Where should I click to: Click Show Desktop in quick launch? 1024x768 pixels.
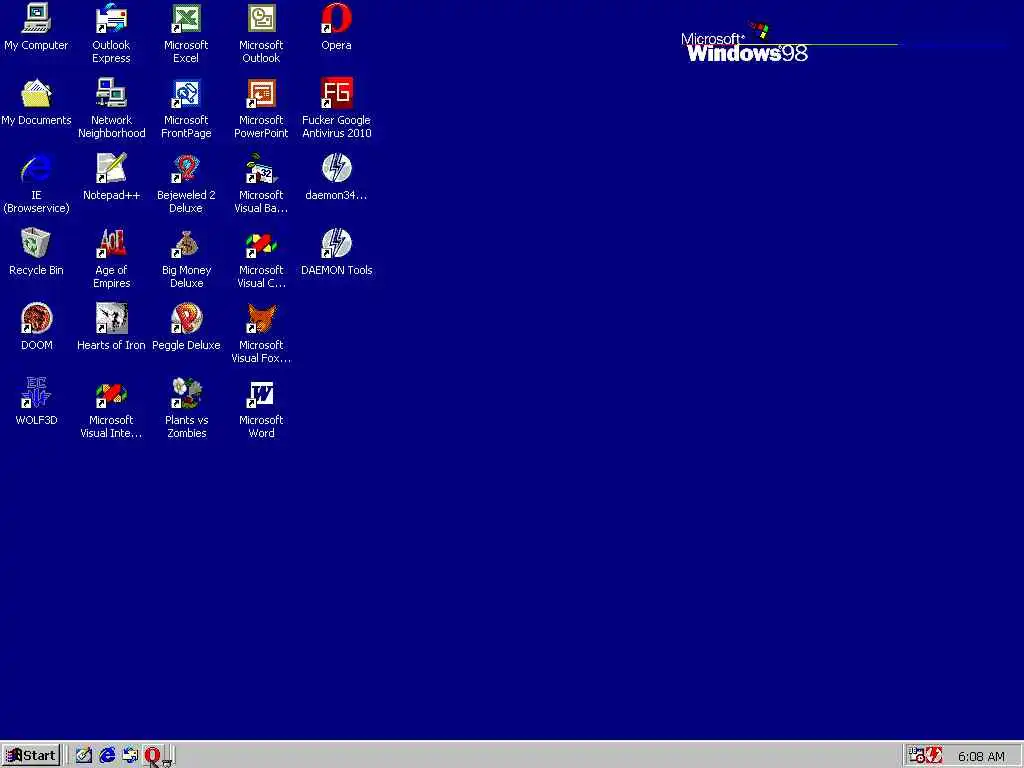[84, 756]
